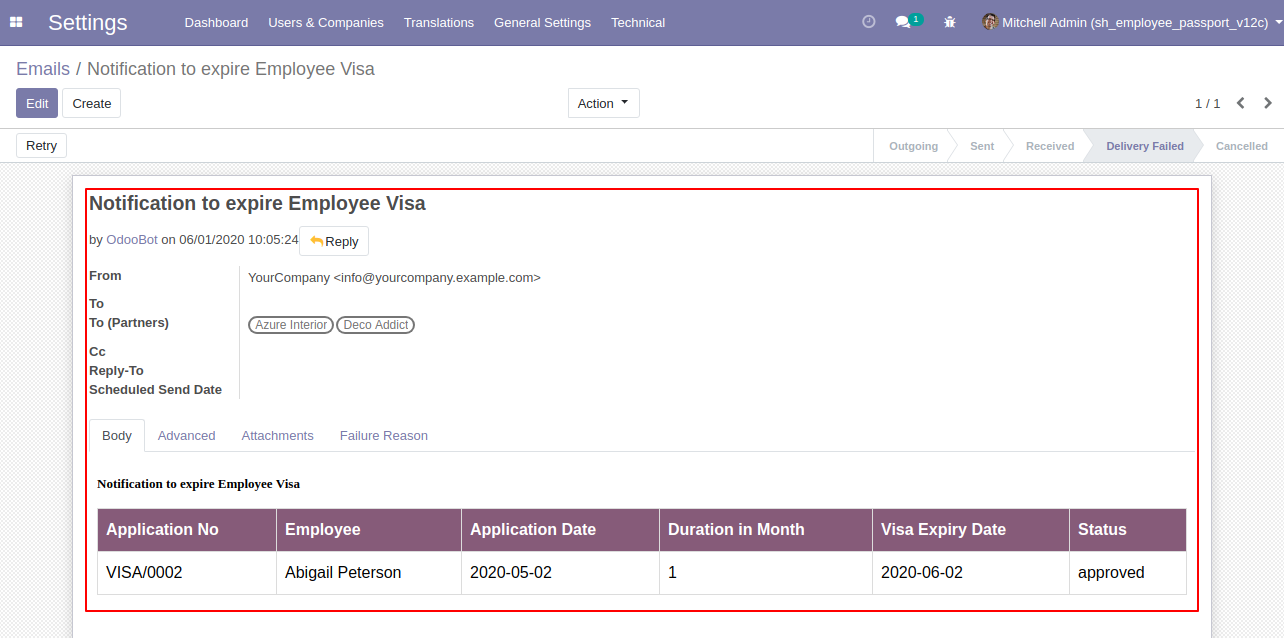The image size is (1284, 638).
Task: Go back to Emails breadcrumb
Action: pos(43,69)
